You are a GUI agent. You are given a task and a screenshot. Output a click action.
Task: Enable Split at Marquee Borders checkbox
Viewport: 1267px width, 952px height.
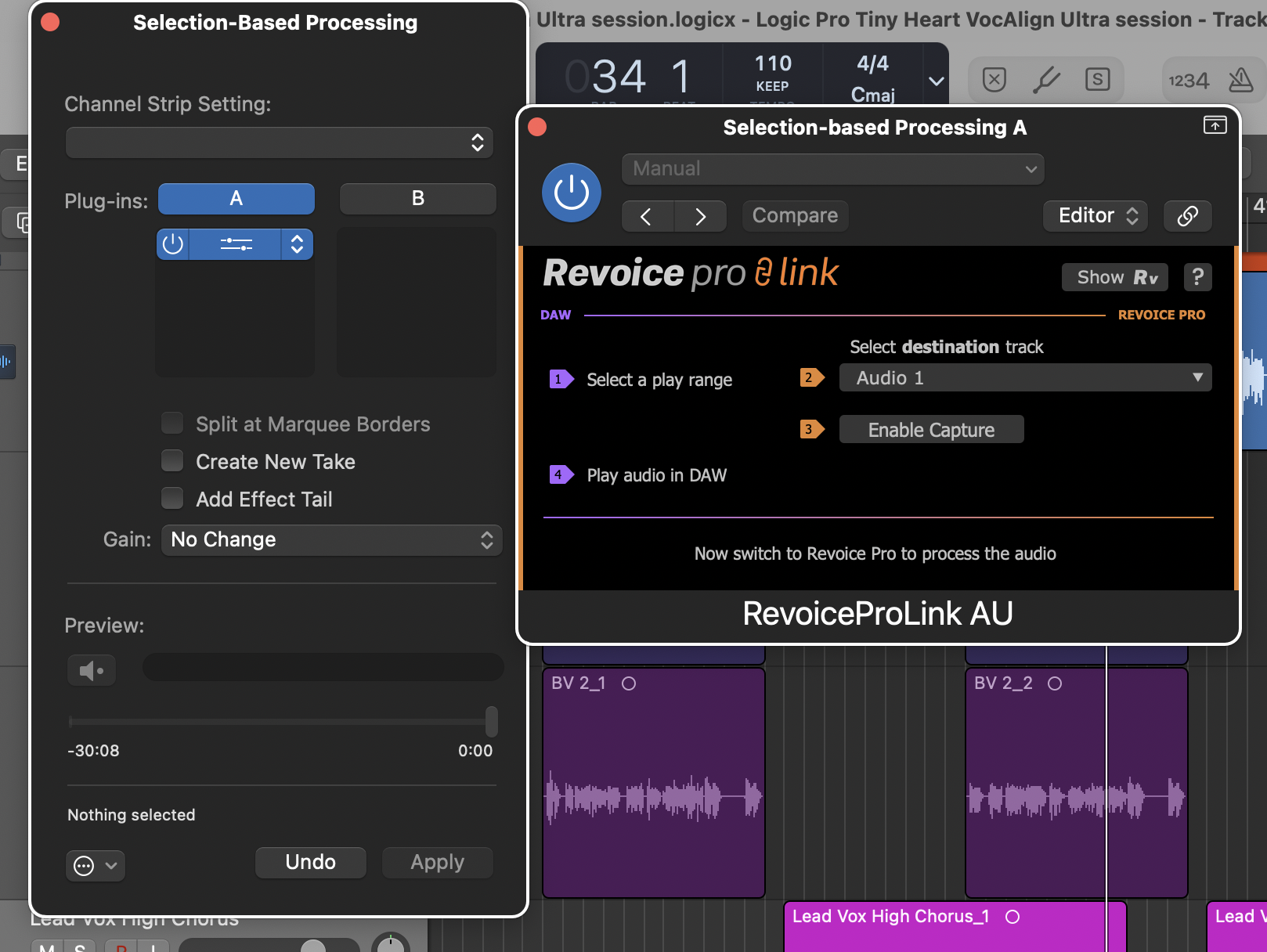172,424
